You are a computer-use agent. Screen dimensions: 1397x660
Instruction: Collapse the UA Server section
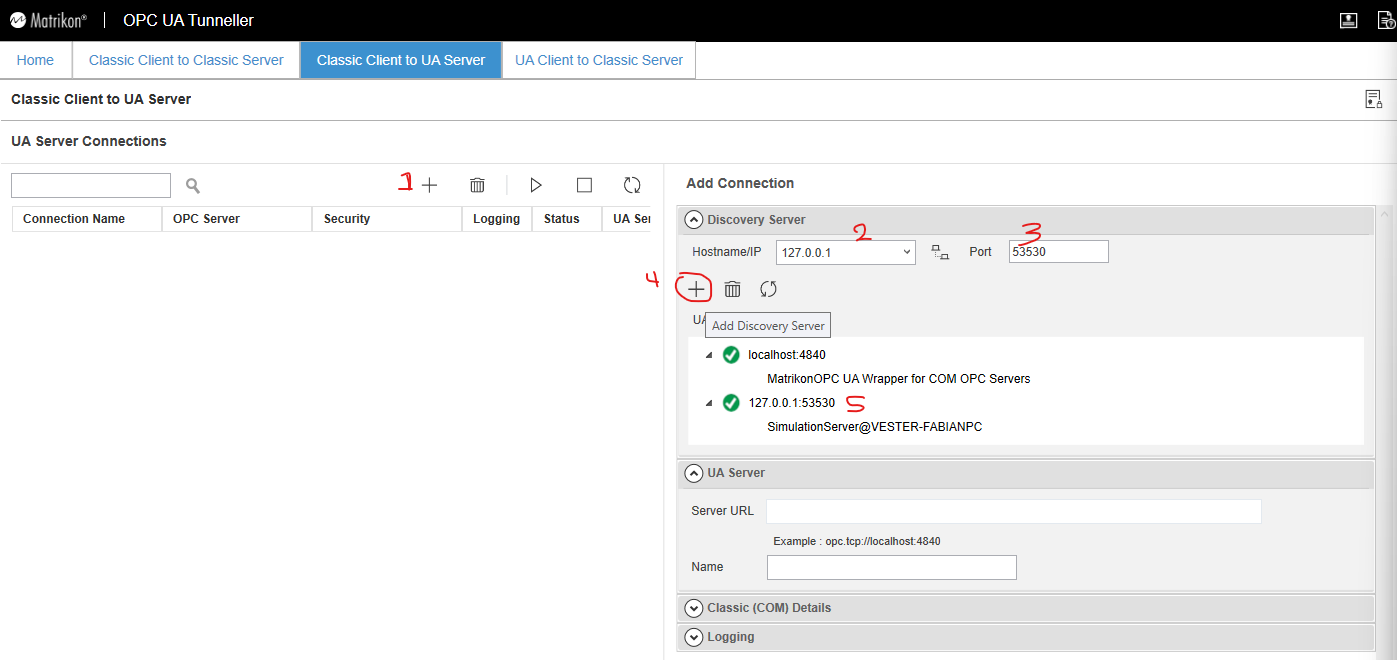[693, 473]
